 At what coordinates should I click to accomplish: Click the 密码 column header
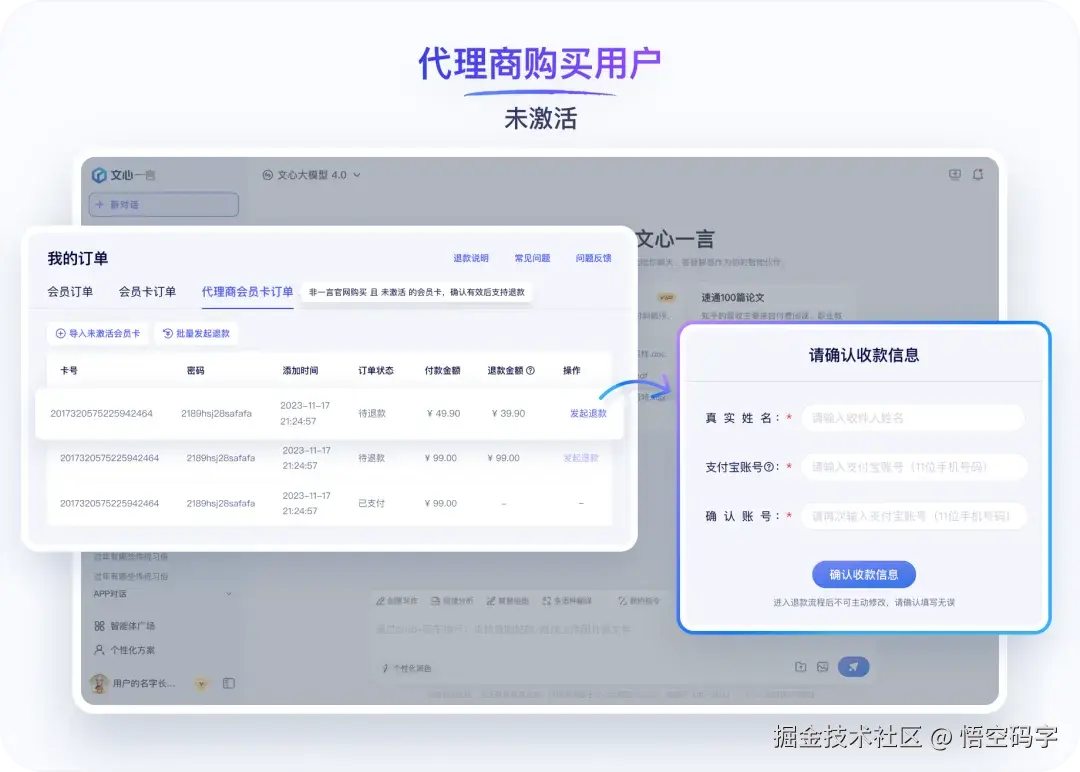pos(196,371)
